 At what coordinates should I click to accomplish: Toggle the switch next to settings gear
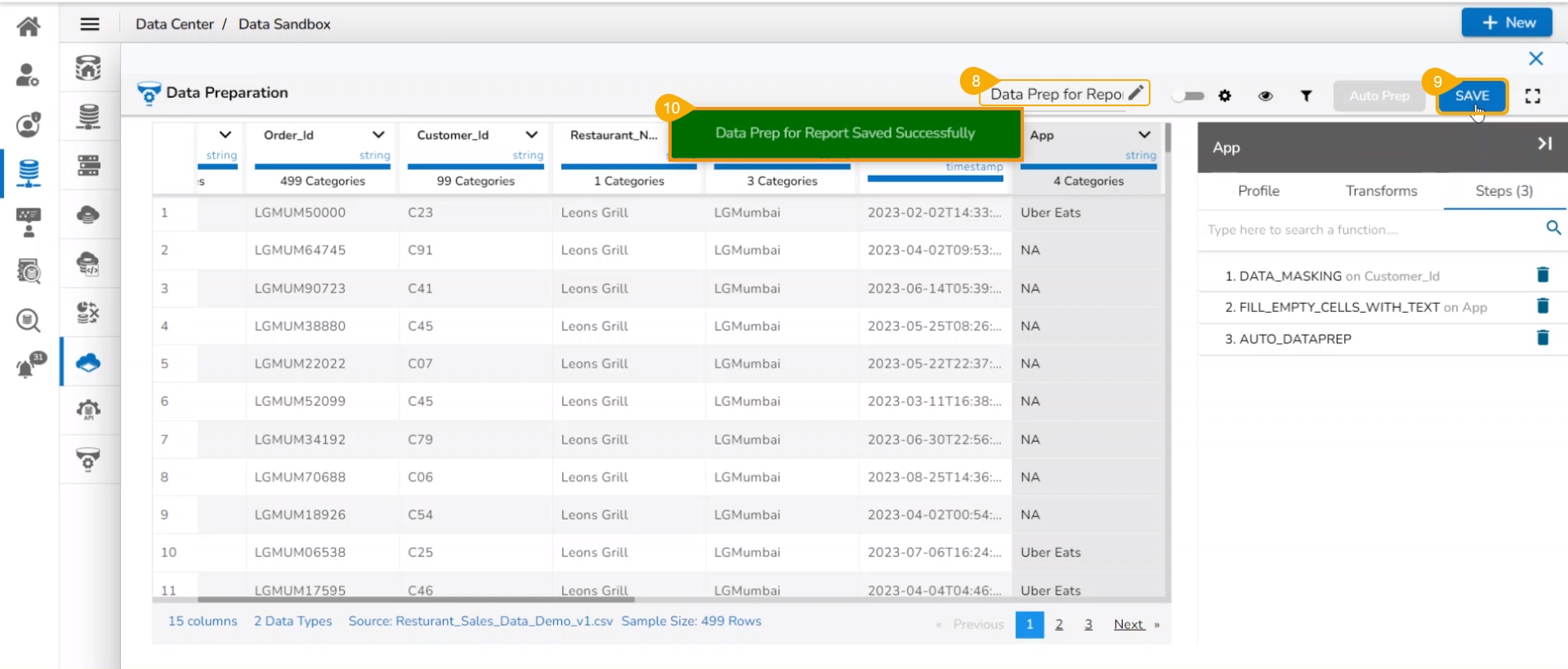click(1188, 96)
